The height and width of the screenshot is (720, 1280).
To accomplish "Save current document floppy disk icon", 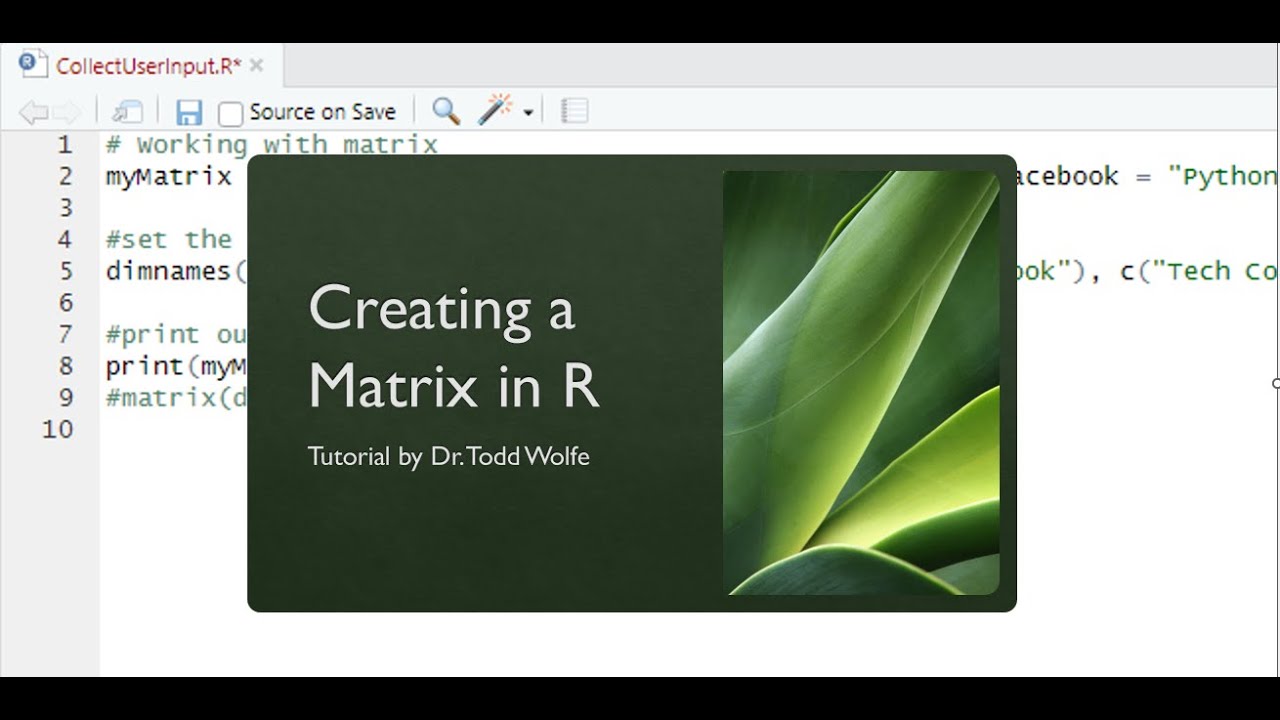I will [x=189, y=112].
